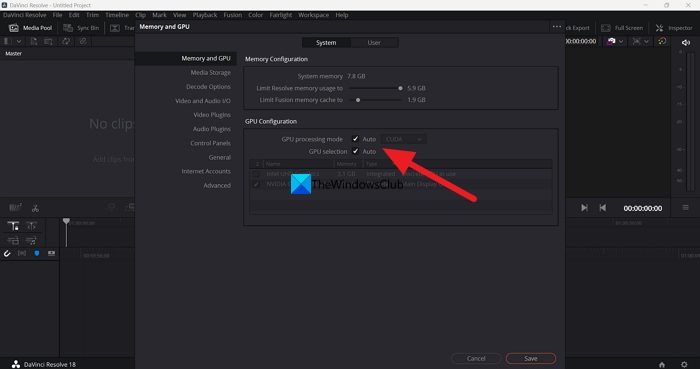Click the Full Screen viewer button
The height and width of the screenshot is (369, 700).
pos(622,28)
